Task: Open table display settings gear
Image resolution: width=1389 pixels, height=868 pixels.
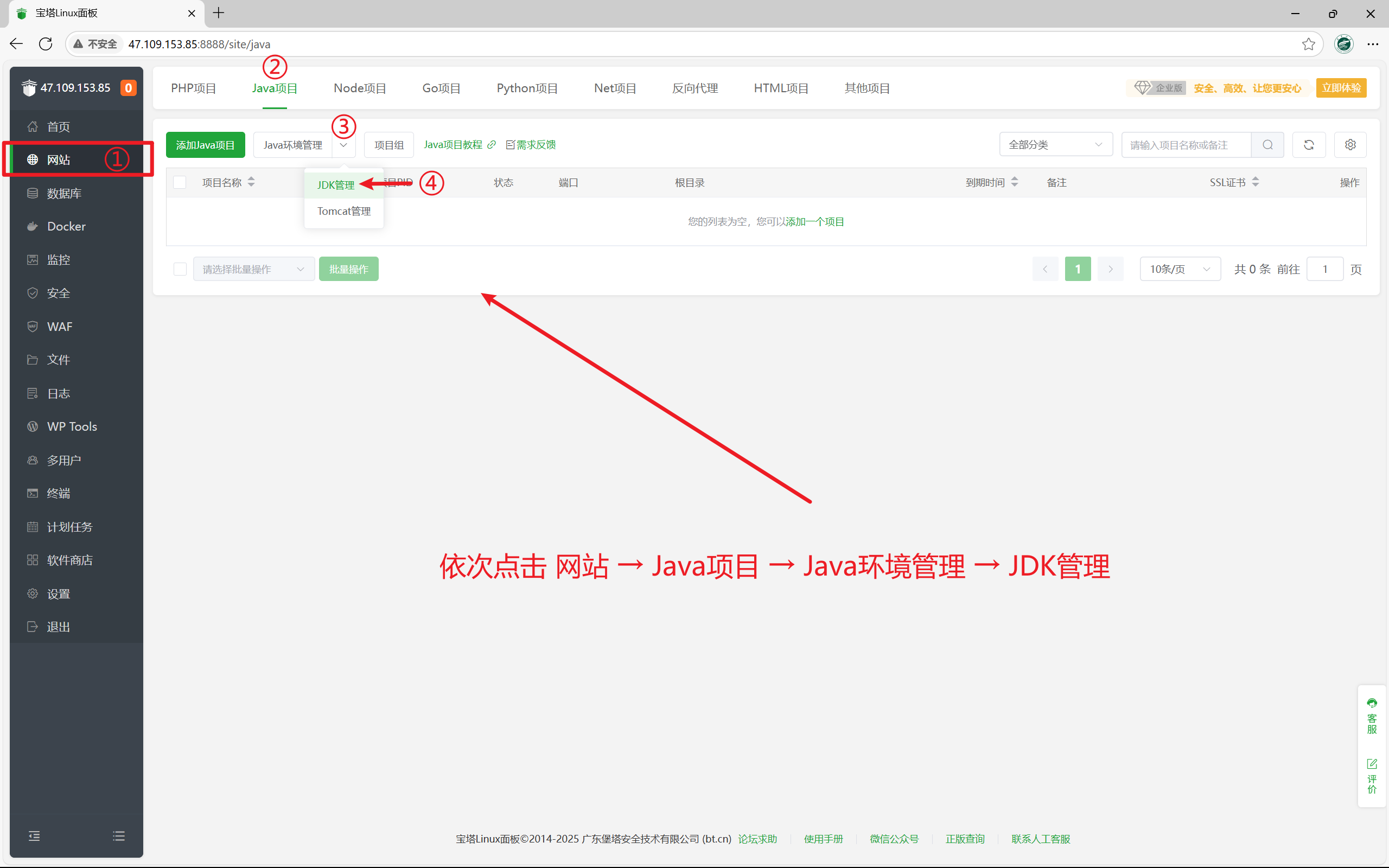Action: point(1350,144)
